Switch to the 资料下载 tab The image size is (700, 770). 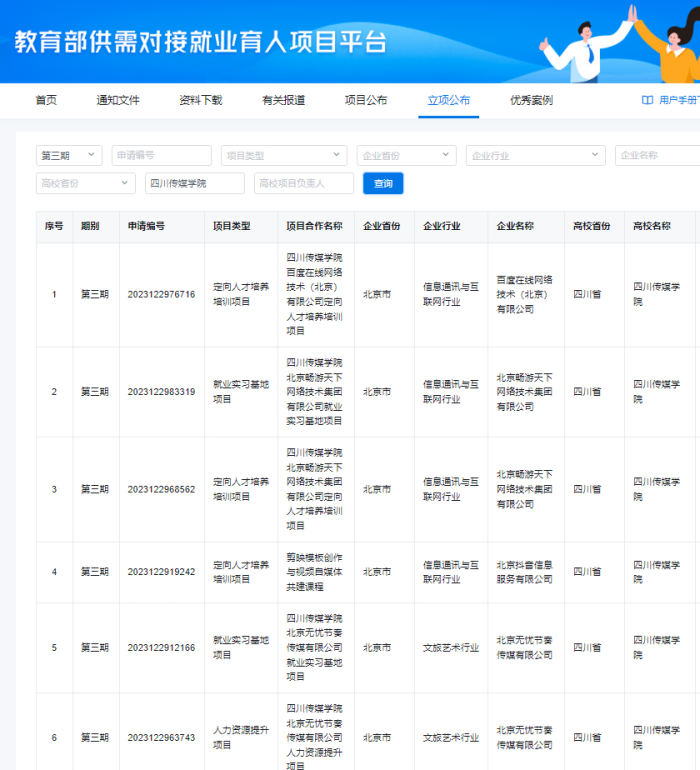200,100
